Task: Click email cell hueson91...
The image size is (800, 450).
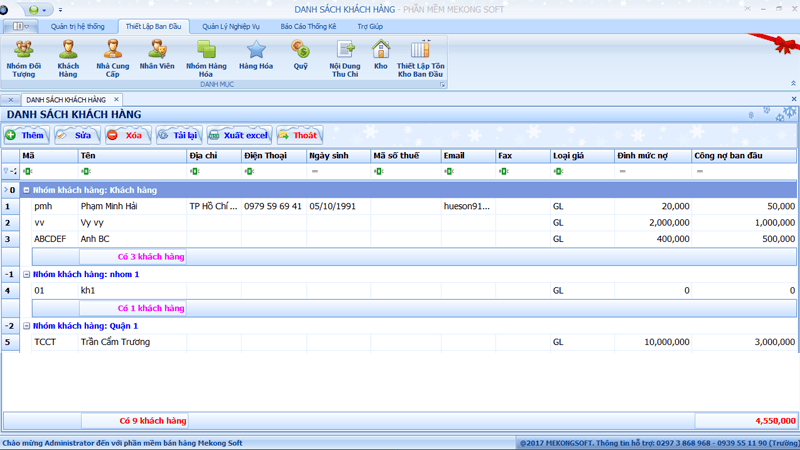Action: 466,207
